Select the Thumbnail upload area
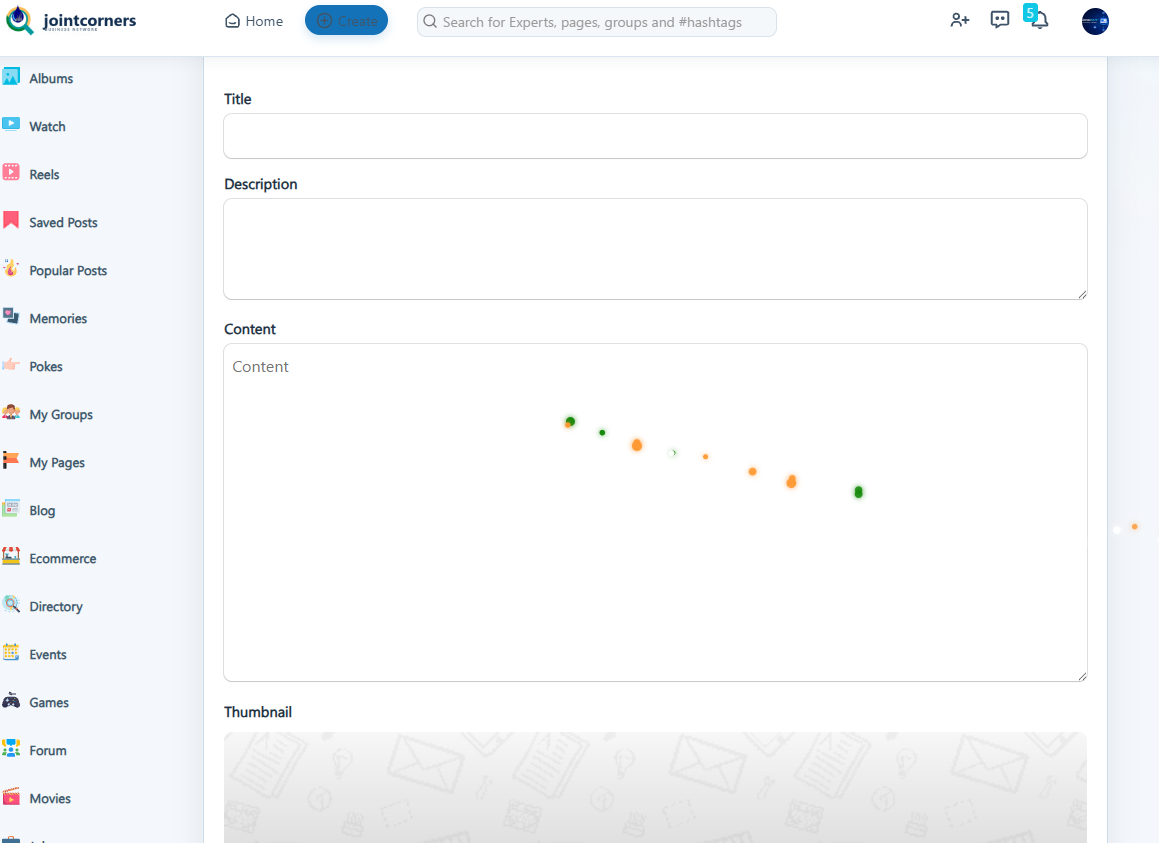This screenshot has width=1159, height=843. [x=655, y=788]
